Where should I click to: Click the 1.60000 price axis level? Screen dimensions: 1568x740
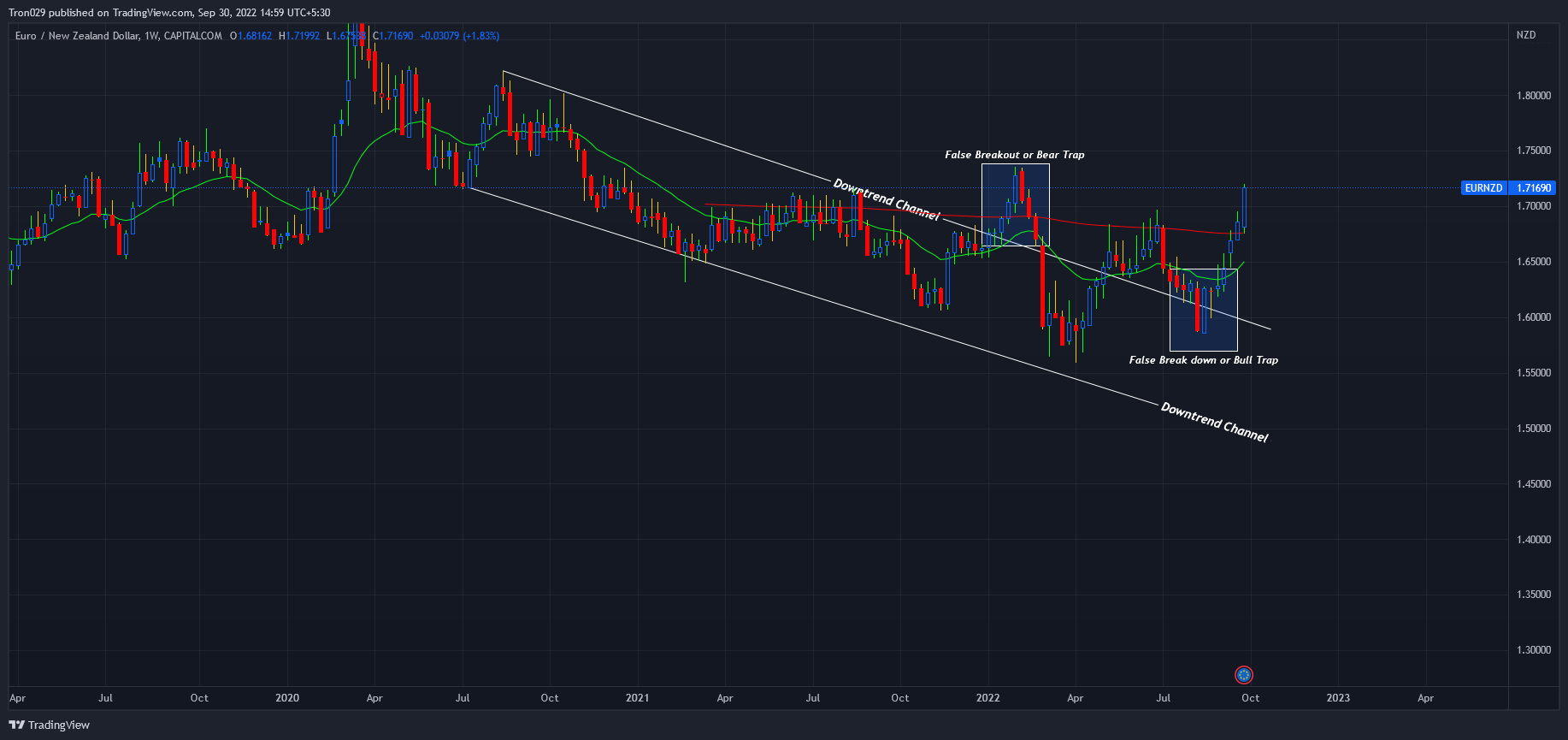click(1533, 317)
